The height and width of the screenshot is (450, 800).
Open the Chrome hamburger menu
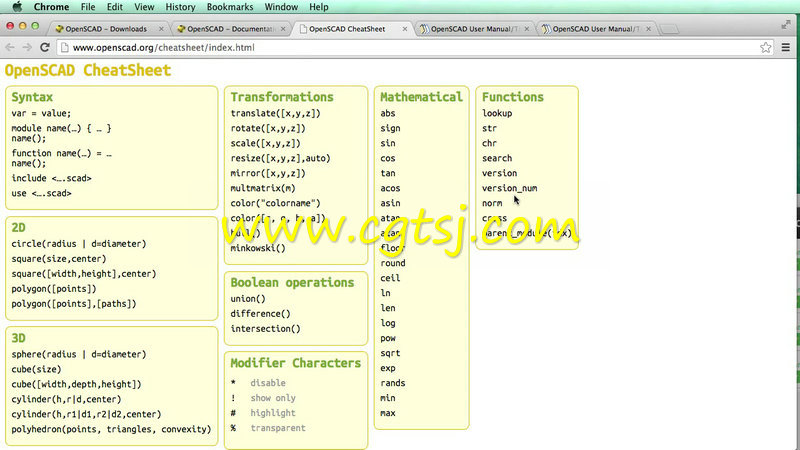[786, 47]
